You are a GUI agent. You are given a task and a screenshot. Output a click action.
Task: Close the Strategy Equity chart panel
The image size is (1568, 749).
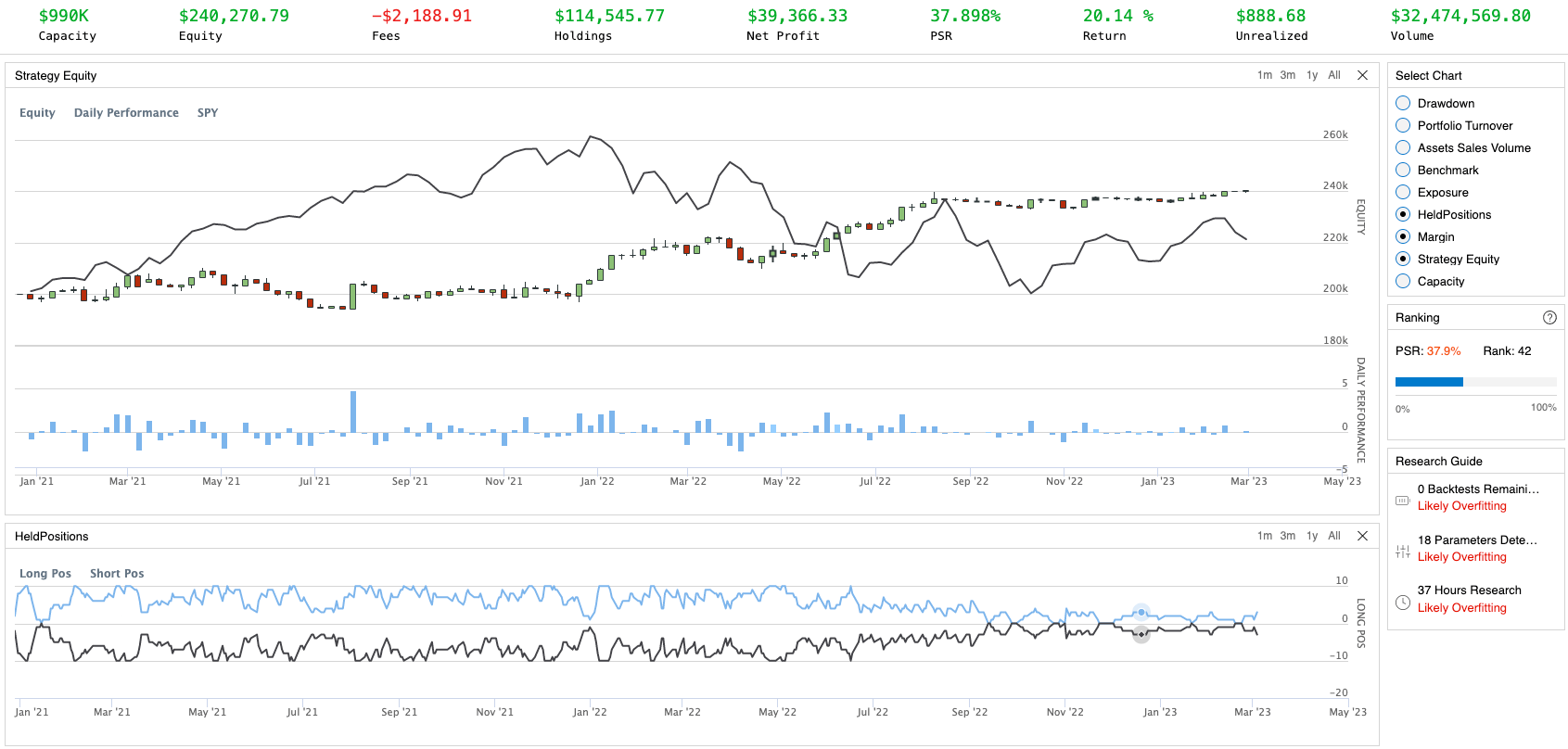[1362, 75]
